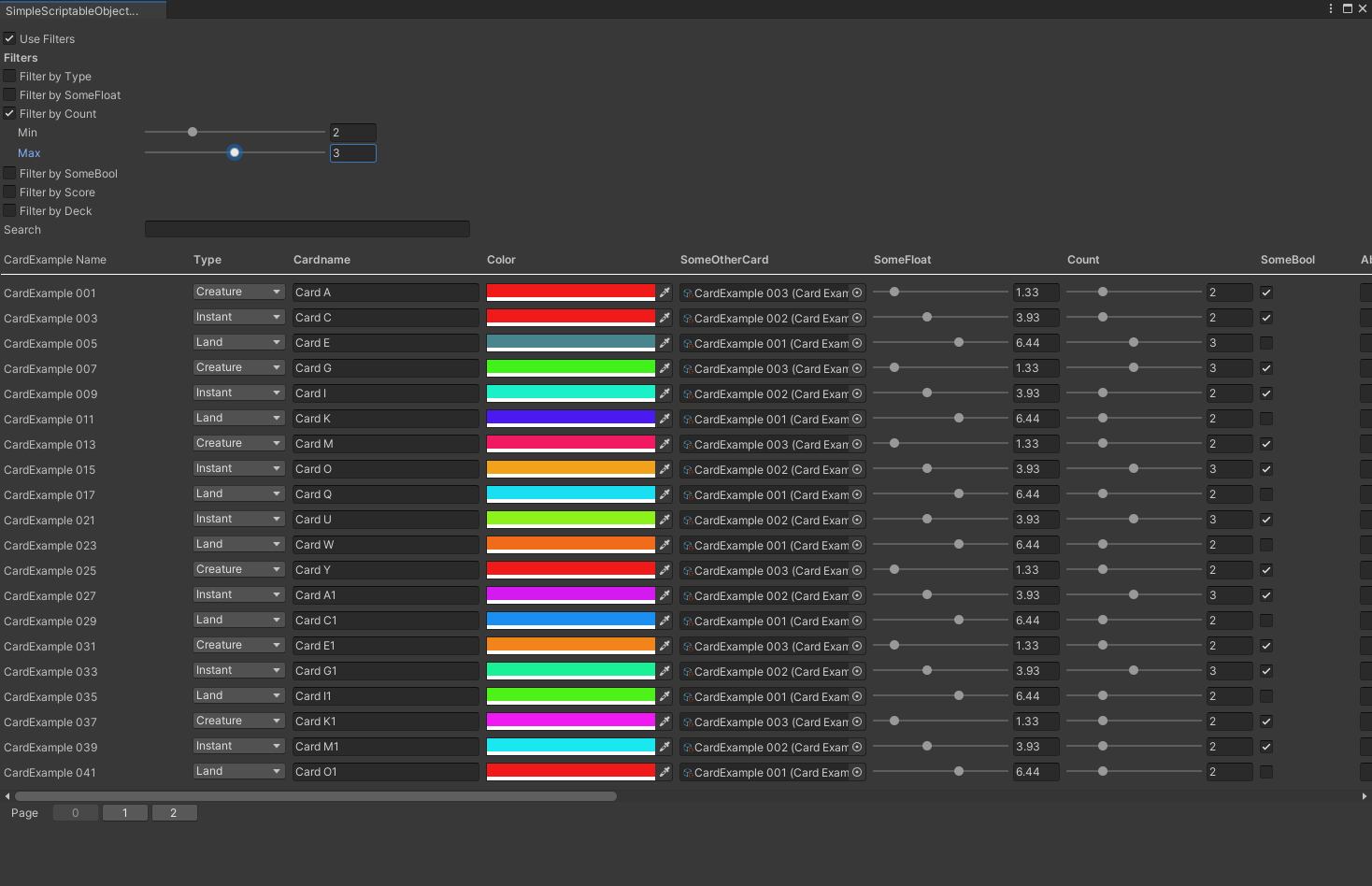Click the eyedropper in the CardExample 011 row
Screen dimensions: 1372x886
pos(665,419)
